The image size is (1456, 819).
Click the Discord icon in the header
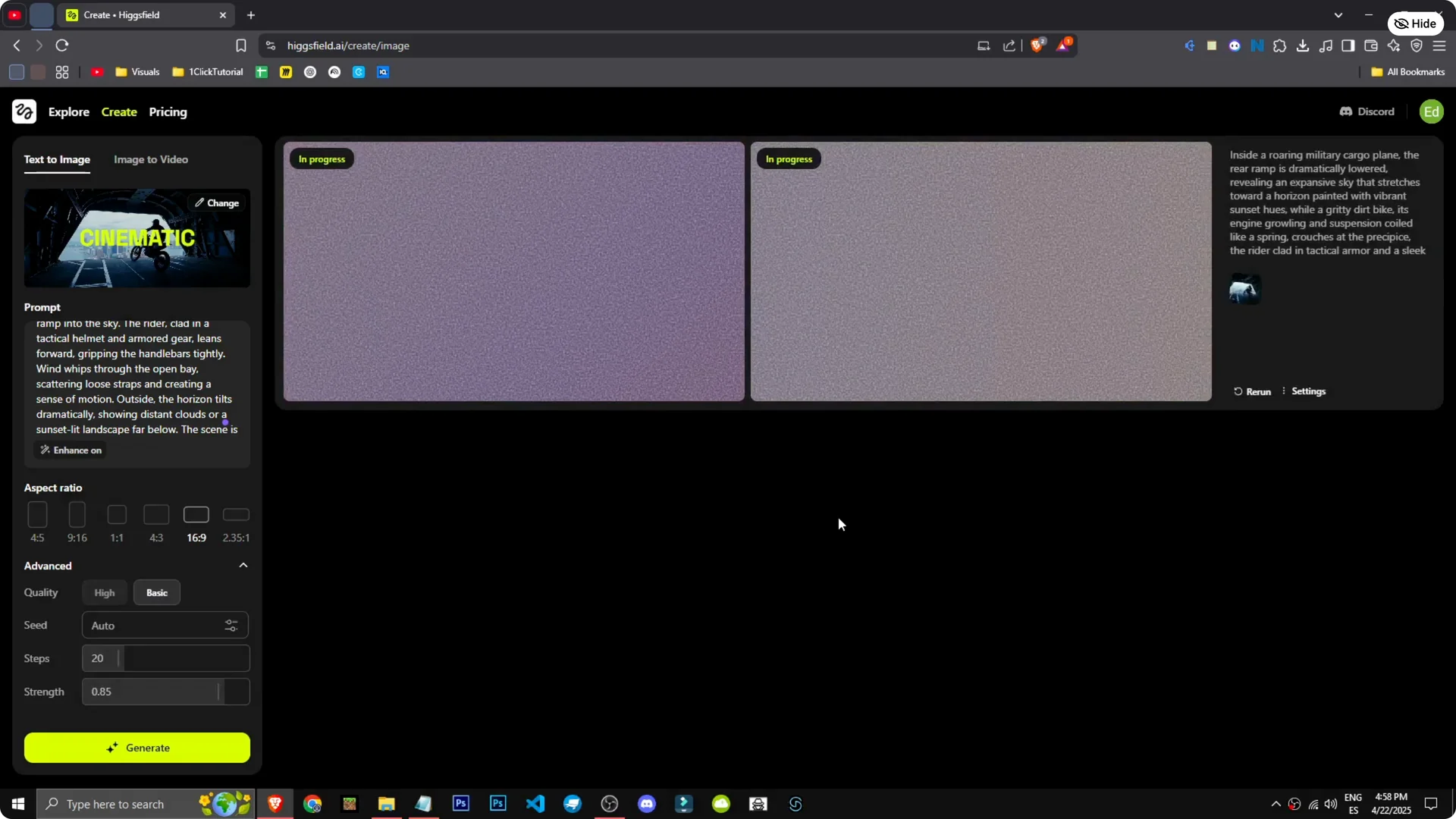click(x=1348, y=111)
